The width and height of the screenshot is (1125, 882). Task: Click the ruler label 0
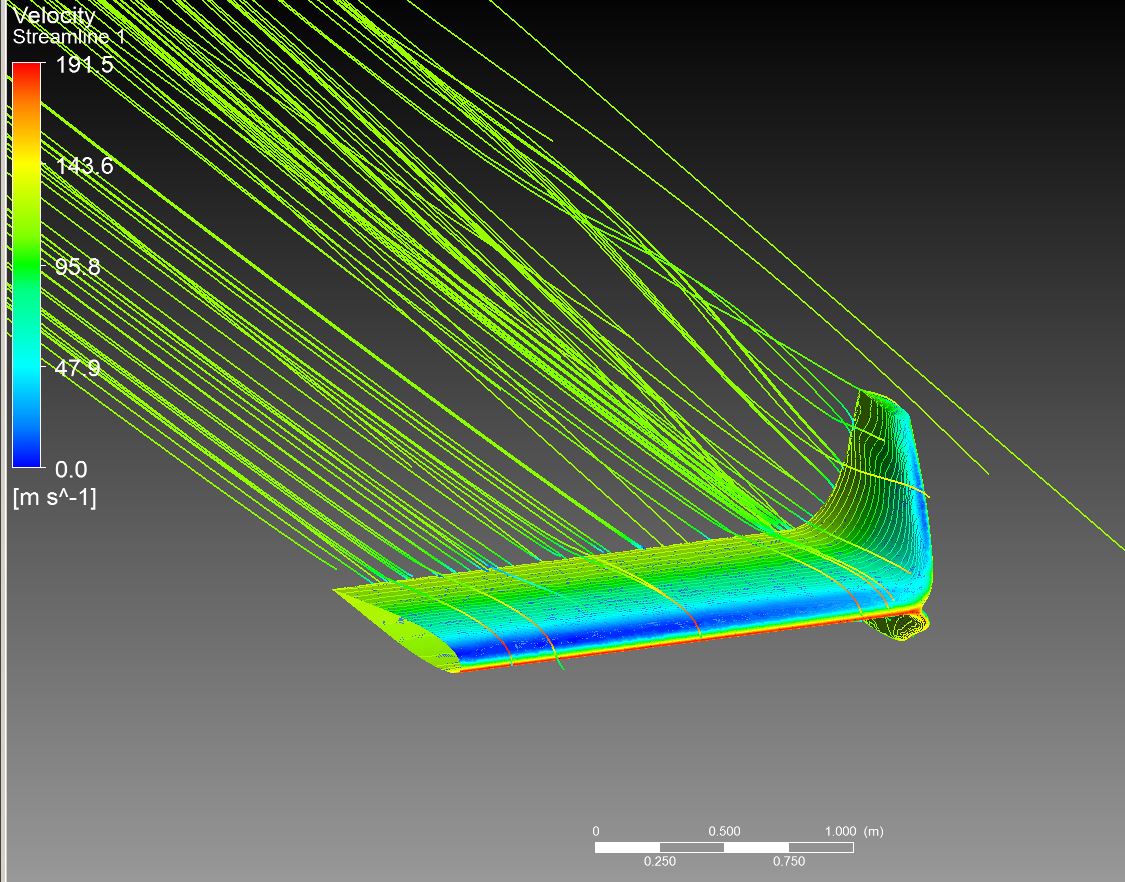click(596, 831)
